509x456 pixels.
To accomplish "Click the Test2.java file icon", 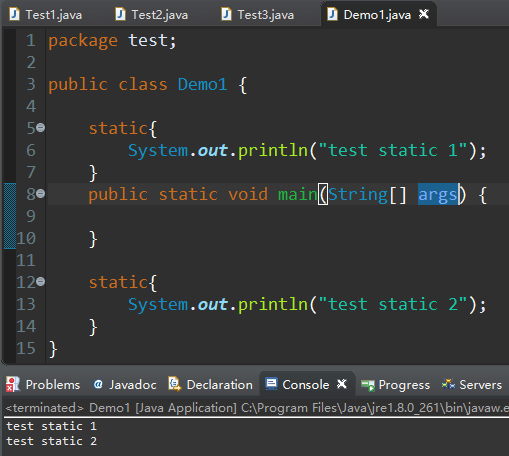I will 120,15.
